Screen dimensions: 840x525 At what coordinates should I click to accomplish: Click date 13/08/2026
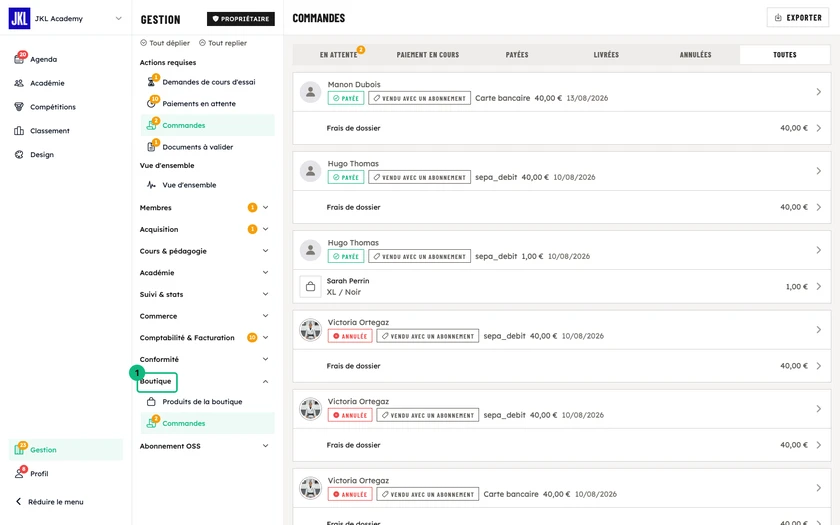pos(587,98)
